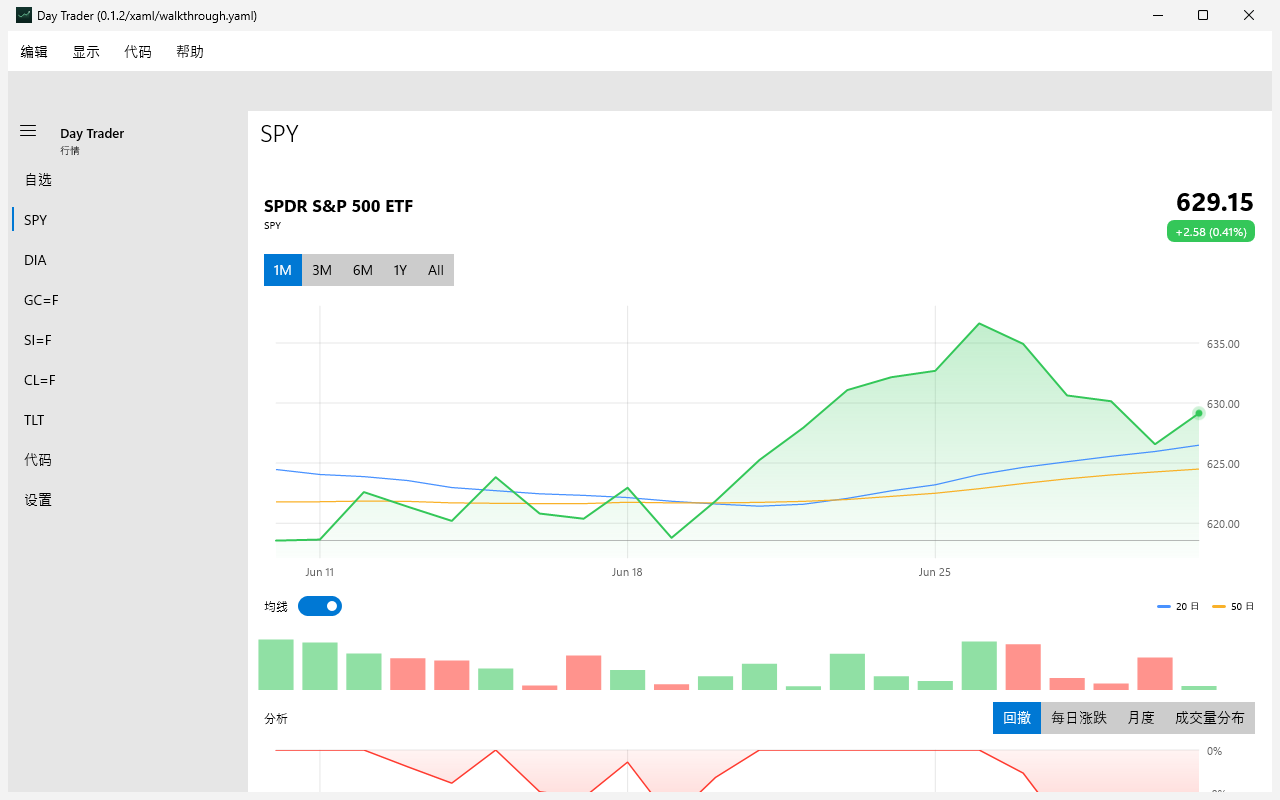Click the first green volume bar
The width and height of the screenshot is (1280, 800).
[276, 665]
